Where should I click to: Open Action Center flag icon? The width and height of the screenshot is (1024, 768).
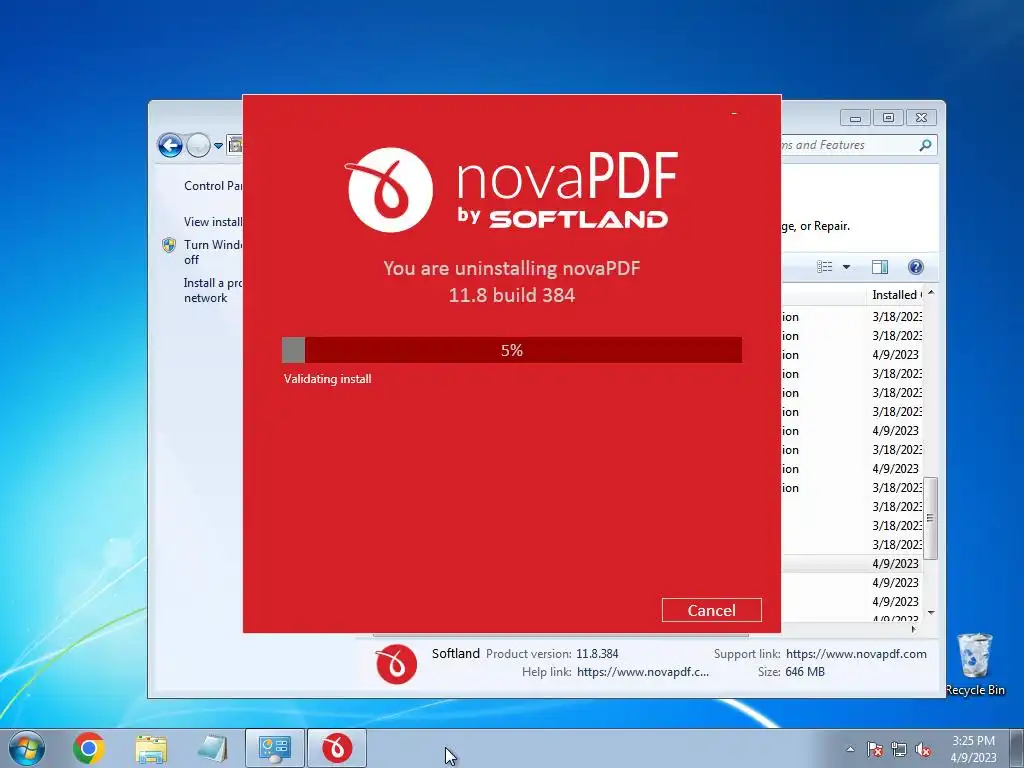tap(875, 749)
